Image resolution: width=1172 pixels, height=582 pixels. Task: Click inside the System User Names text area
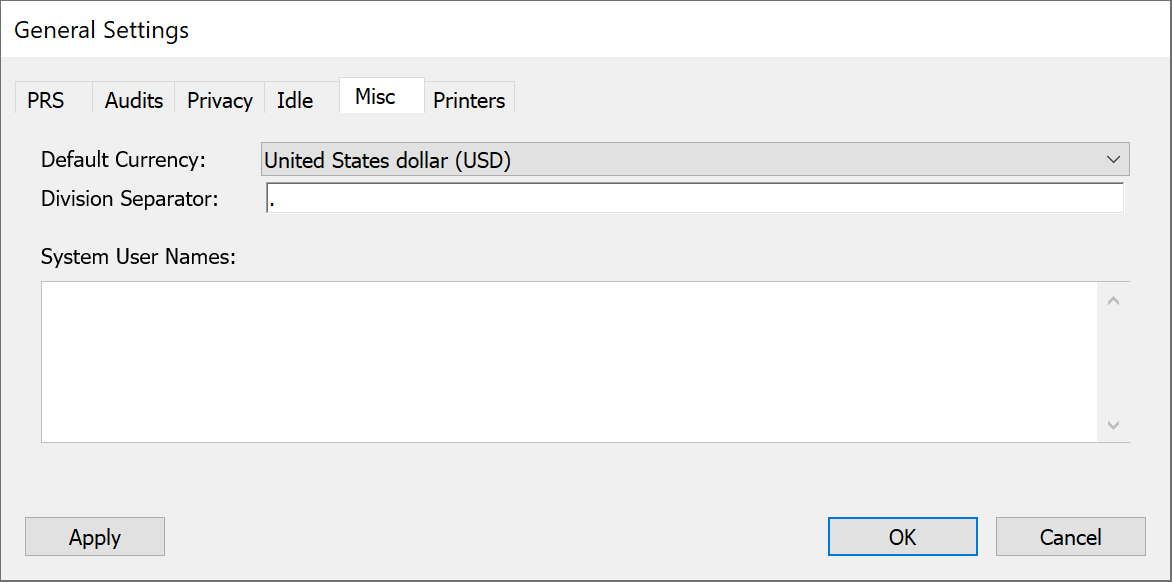pyautogui.click(x=570, y=362)
